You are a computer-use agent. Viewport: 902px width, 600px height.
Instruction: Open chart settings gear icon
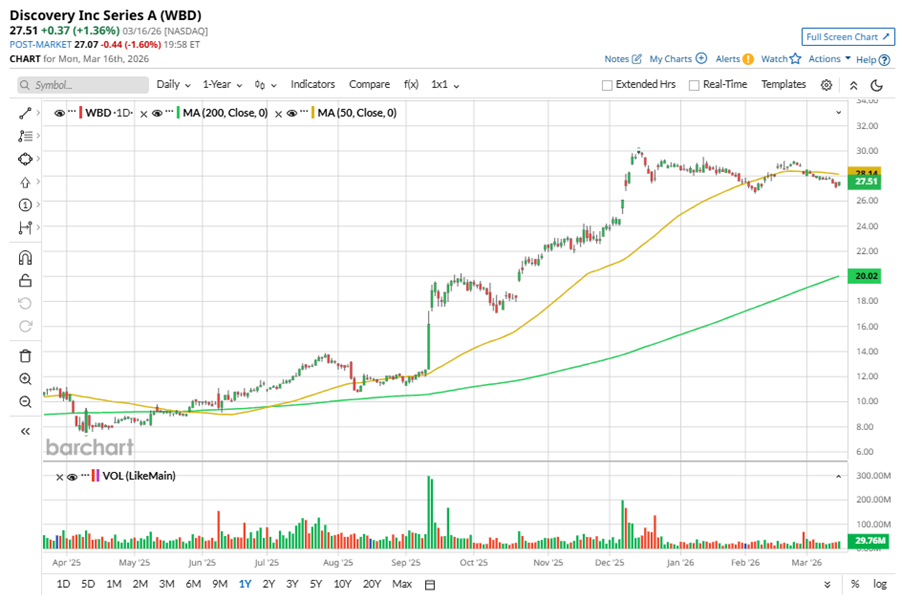click(x=826, y=85)
